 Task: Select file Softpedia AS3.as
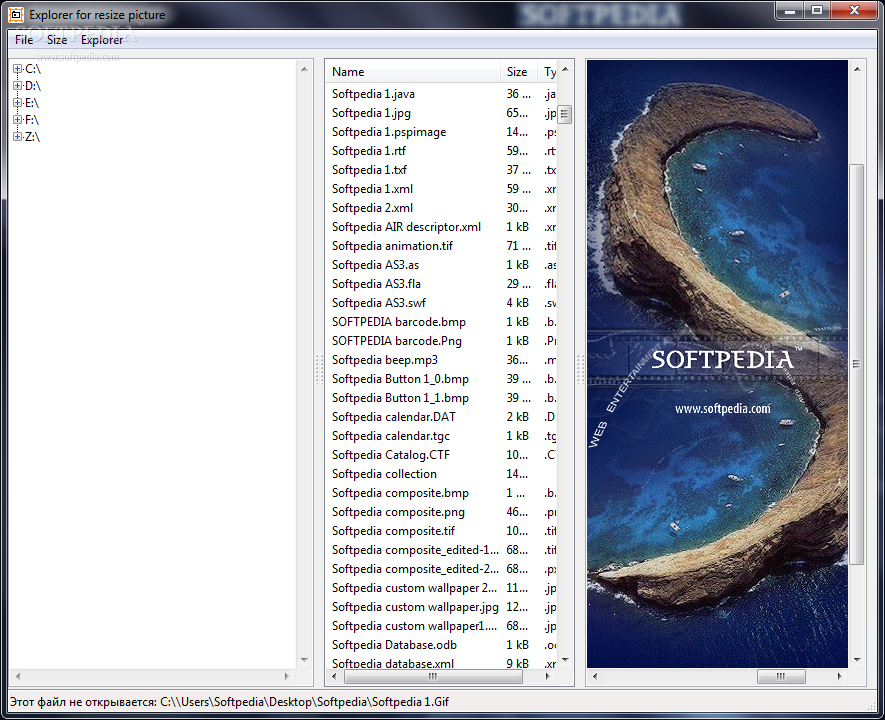375,265
